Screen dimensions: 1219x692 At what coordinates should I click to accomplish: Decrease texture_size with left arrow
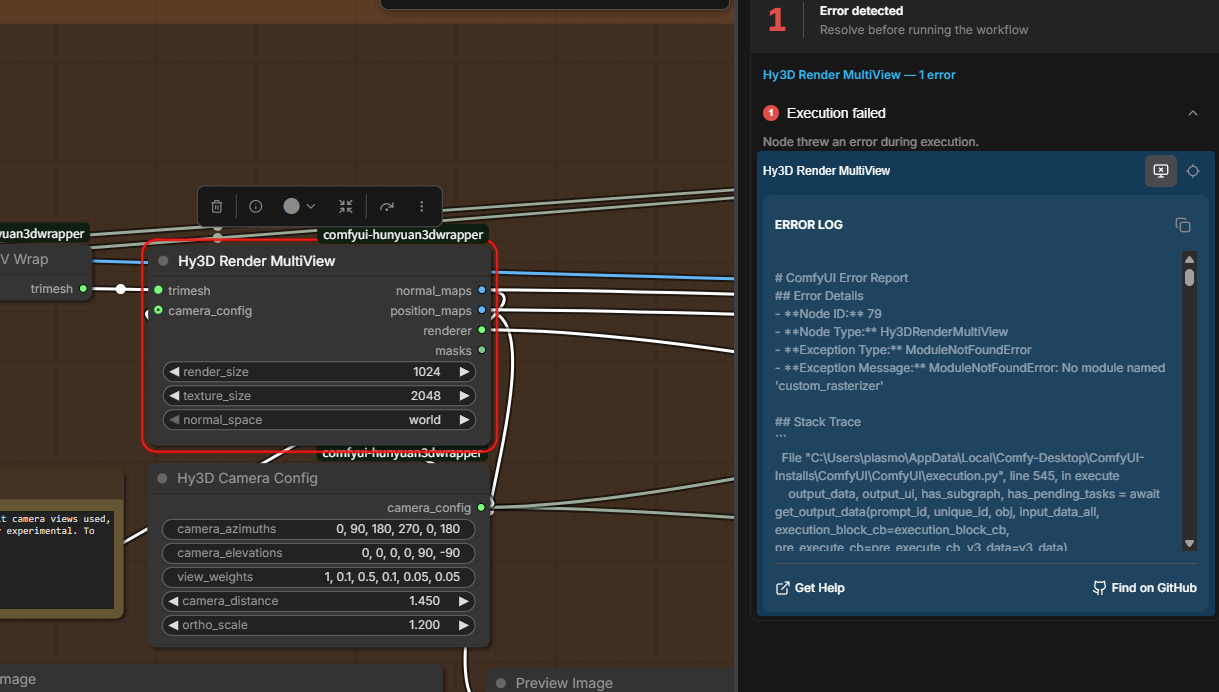click(x=174, y=395)
